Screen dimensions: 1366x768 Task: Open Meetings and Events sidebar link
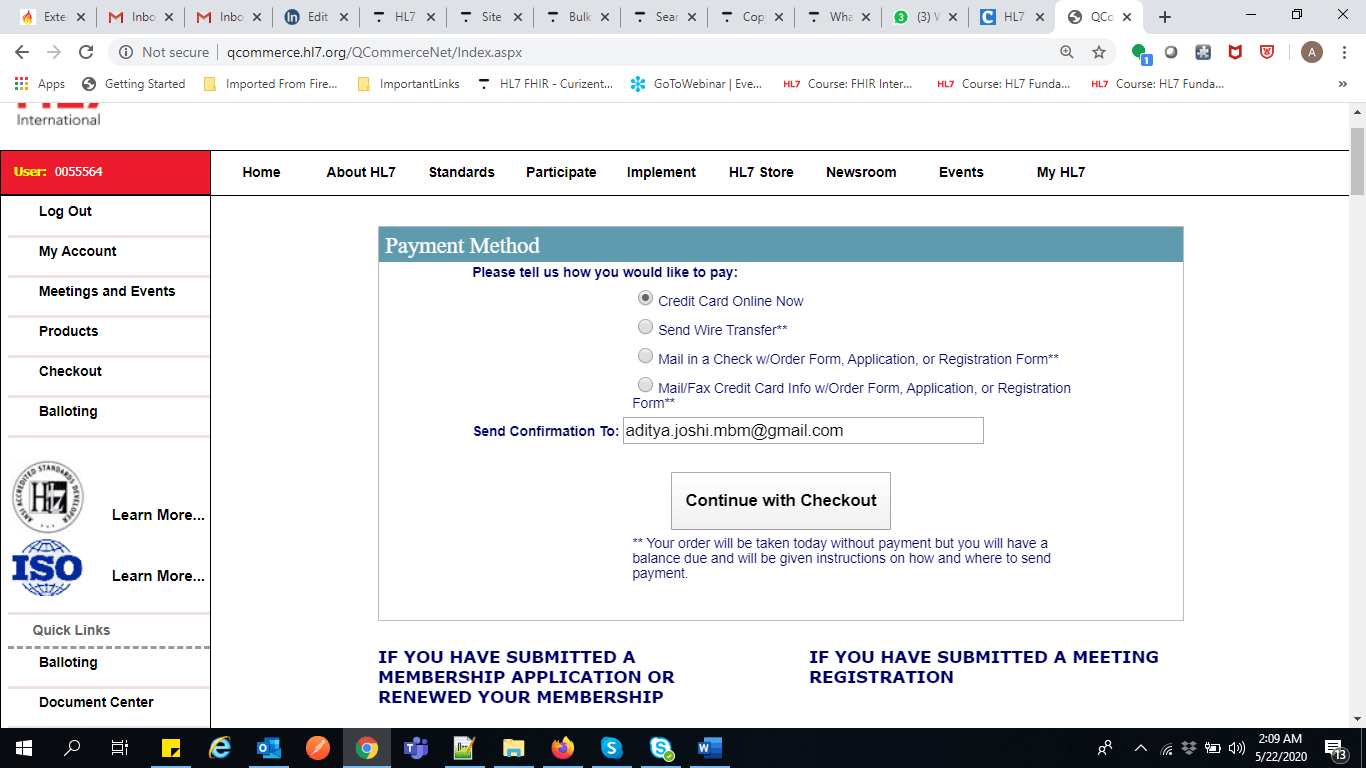107,291
